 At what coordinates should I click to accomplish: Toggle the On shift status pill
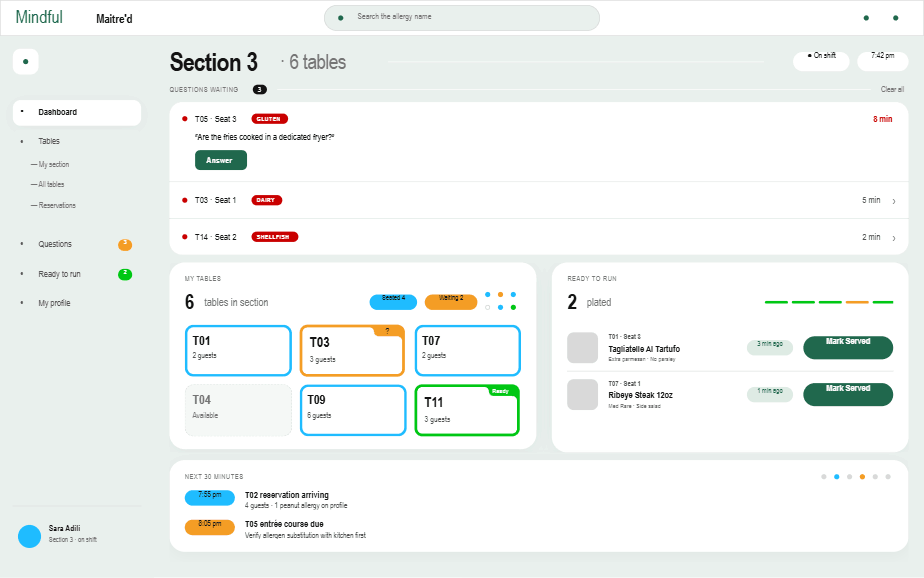pyautogui.click(x=821, y=61)
